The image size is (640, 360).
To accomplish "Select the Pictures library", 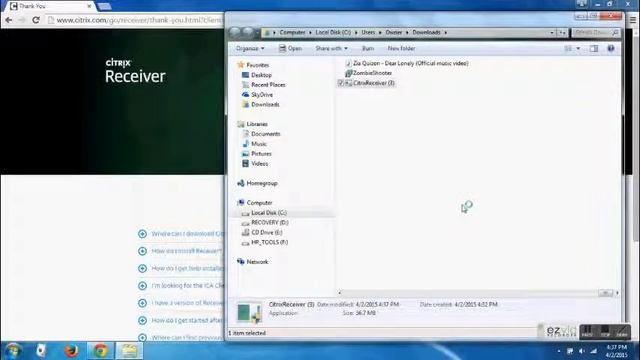I will coord(261,154).
